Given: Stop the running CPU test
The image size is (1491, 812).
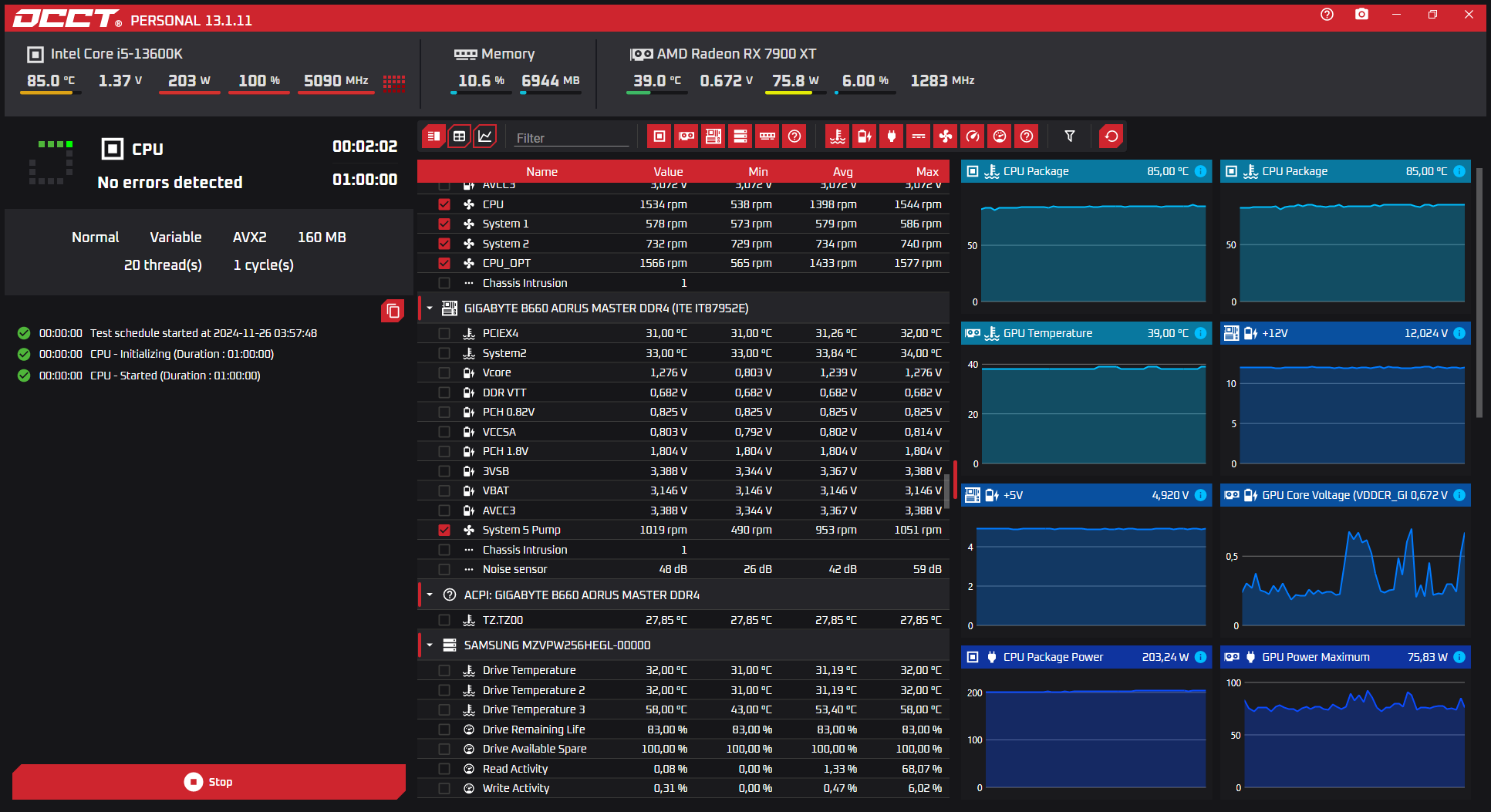Looking at the screenshot, I should (x=209, y=782).
